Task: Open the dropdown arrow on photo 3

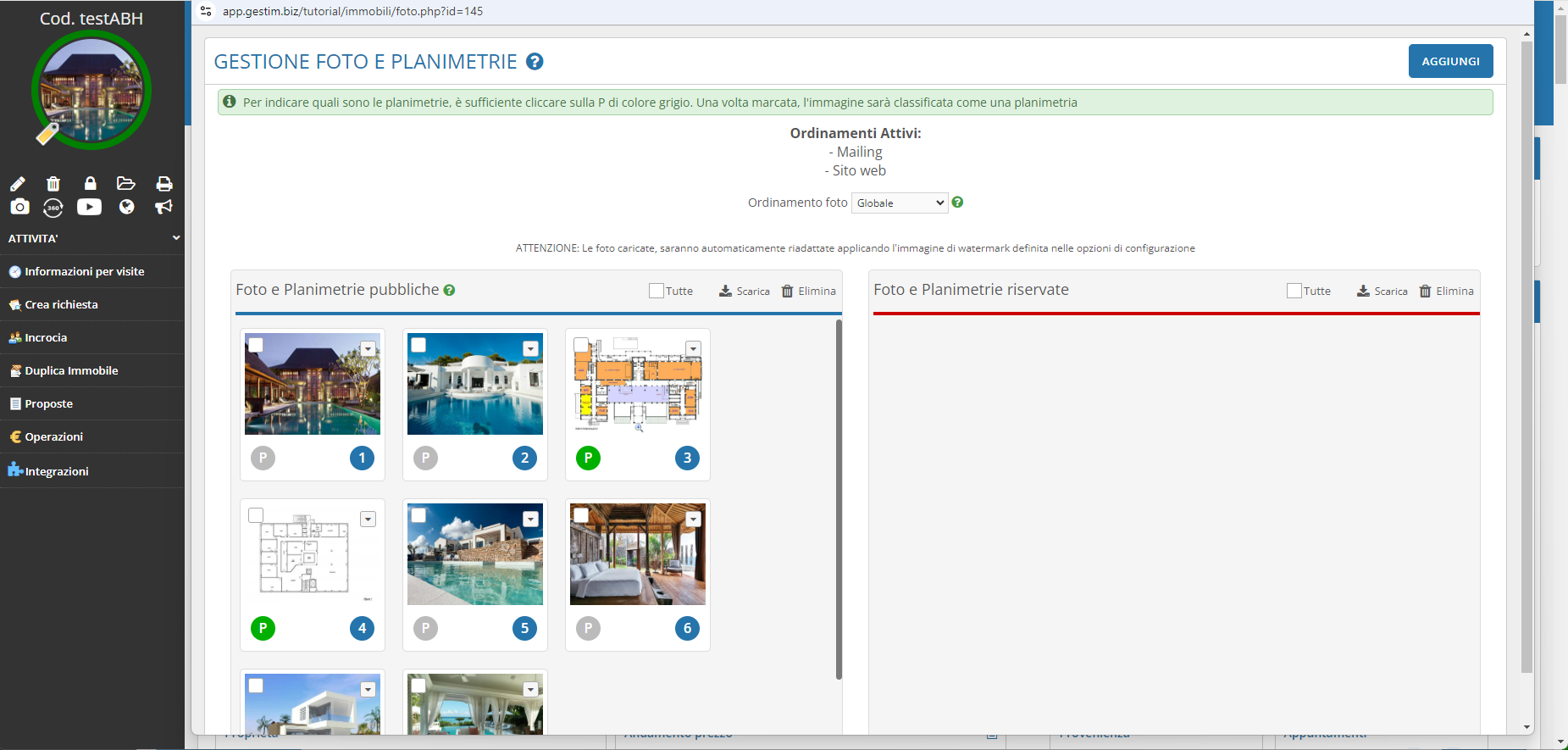Action: (x=694, y=349)
